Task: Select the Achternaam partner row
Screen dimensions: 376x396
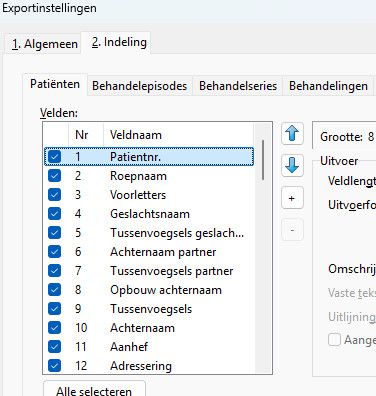Action: coord(149,252)
